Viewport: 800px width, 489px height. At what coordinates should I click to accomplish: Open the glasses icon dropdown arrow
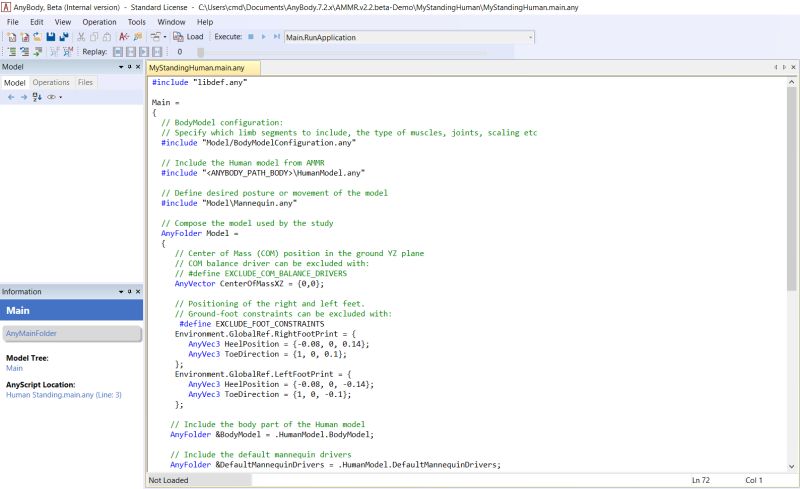pos(61,97)
